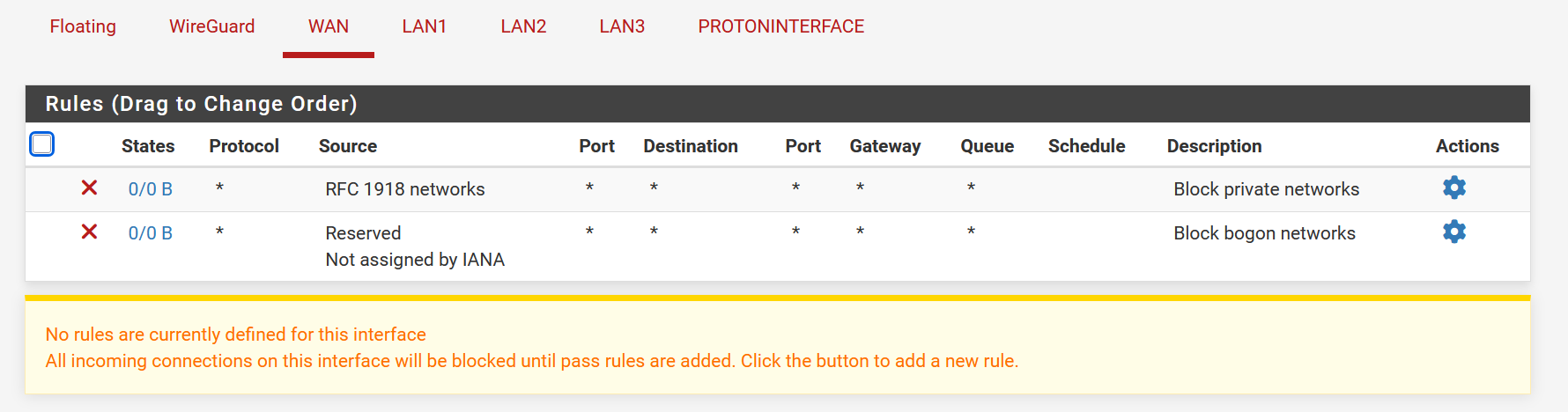Image resolution: width=1568 pixels, height=412 pixels.
Task: Click the RFC 1918 networks source text
Action: click(x=405, y=189)
